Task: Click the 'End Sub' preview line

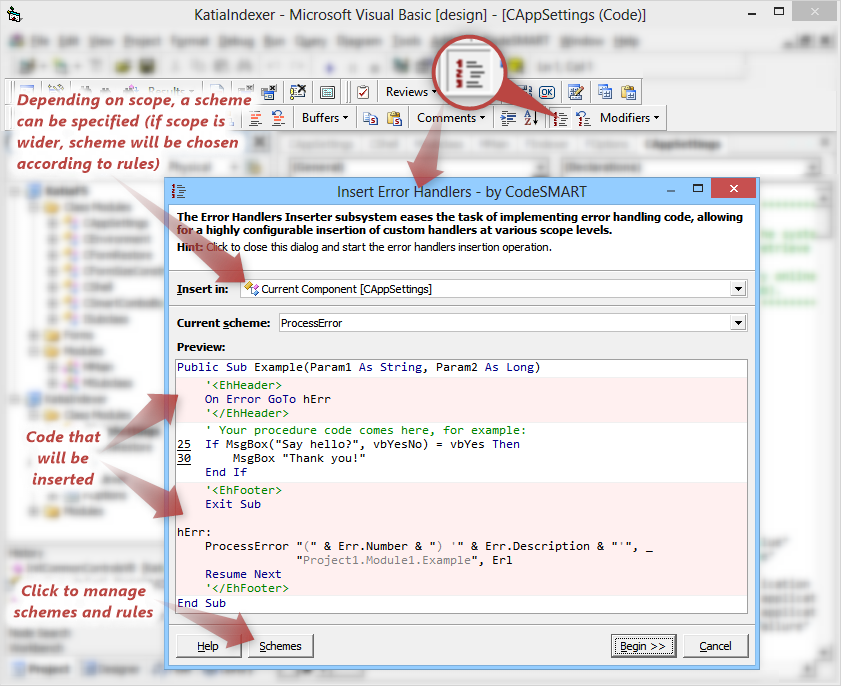Action: click(x=202, y=603)
